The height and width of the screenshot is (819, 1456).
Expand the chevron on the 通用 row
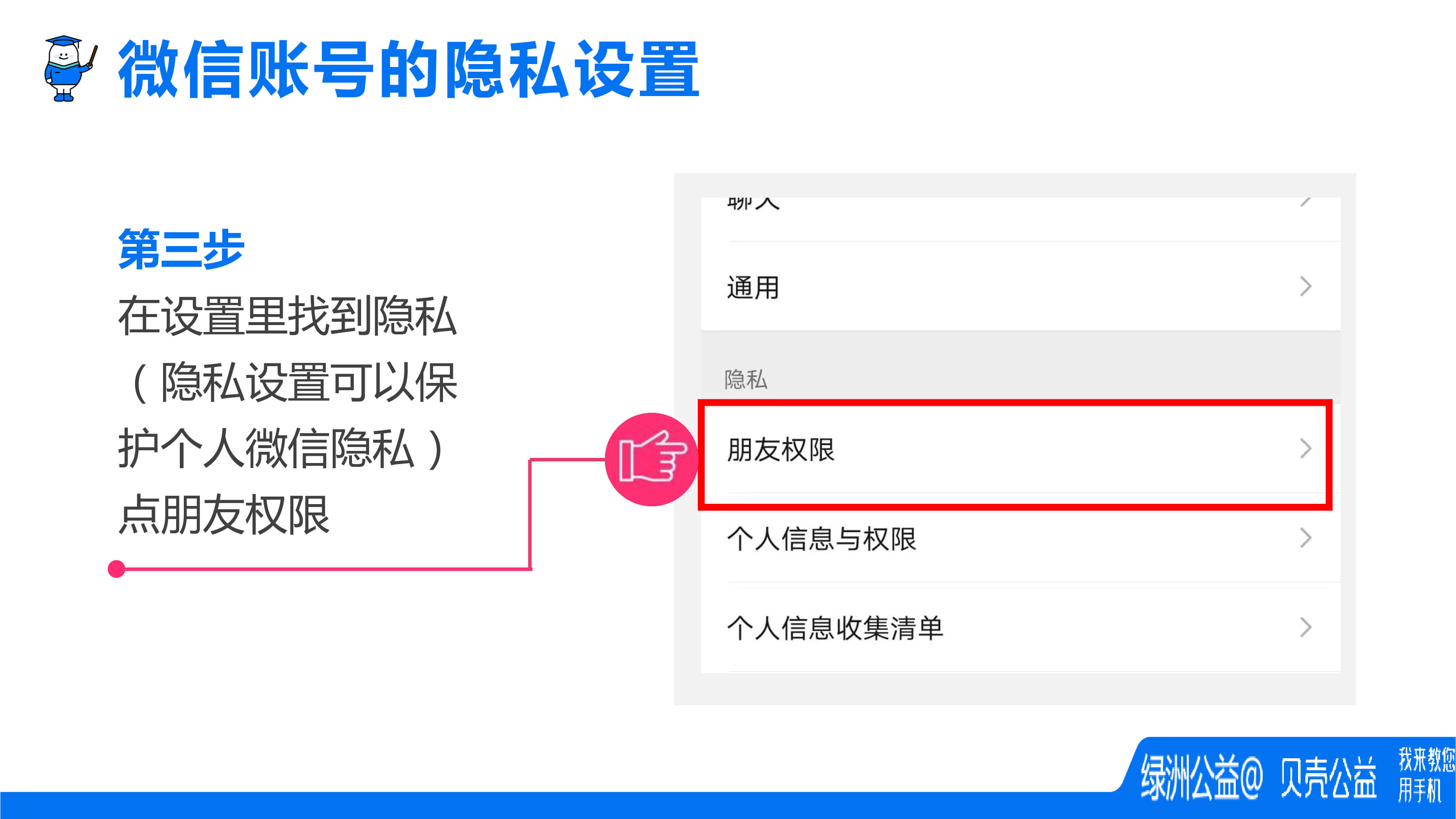click(1306, 286)
